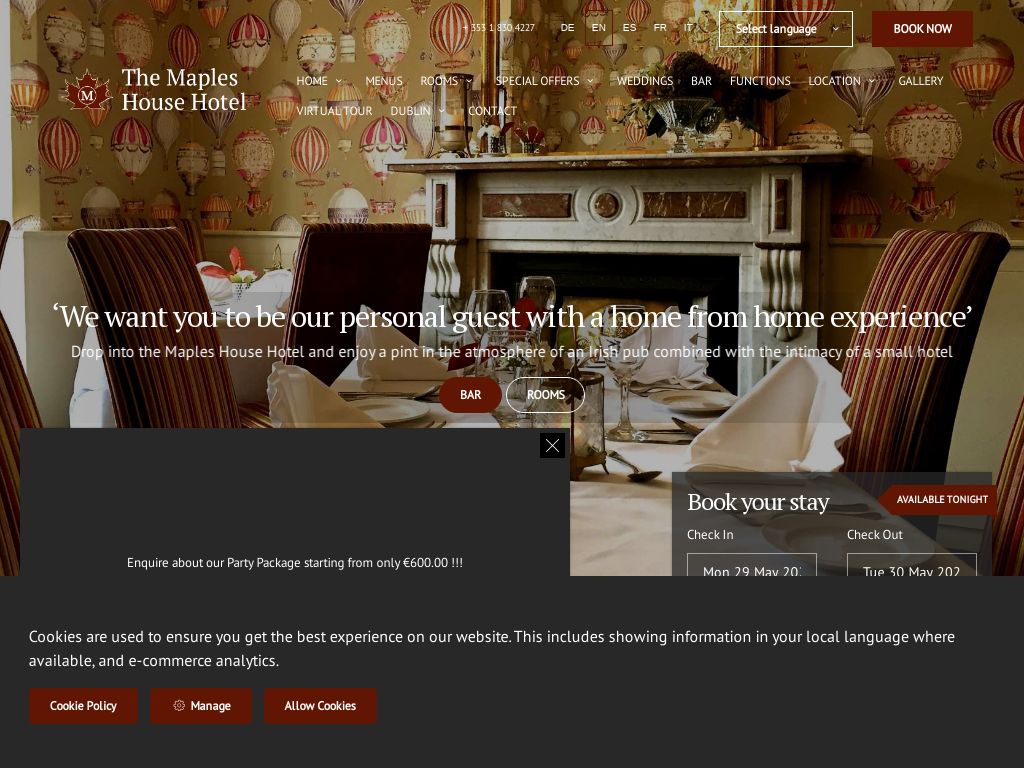This screenshot has height=768, width=1024.
Task: Call the hotel phone number link
Action: [498, 27]
